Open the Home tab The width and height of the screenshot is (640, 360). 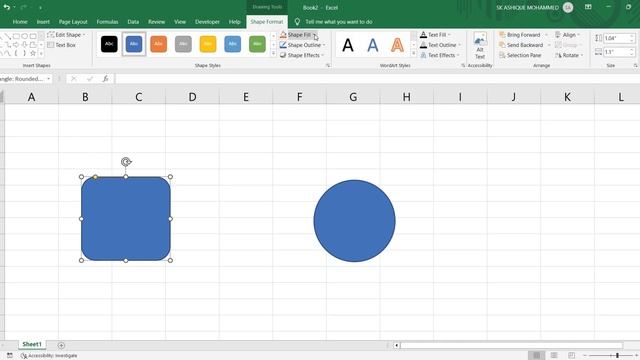pos(20,22)
